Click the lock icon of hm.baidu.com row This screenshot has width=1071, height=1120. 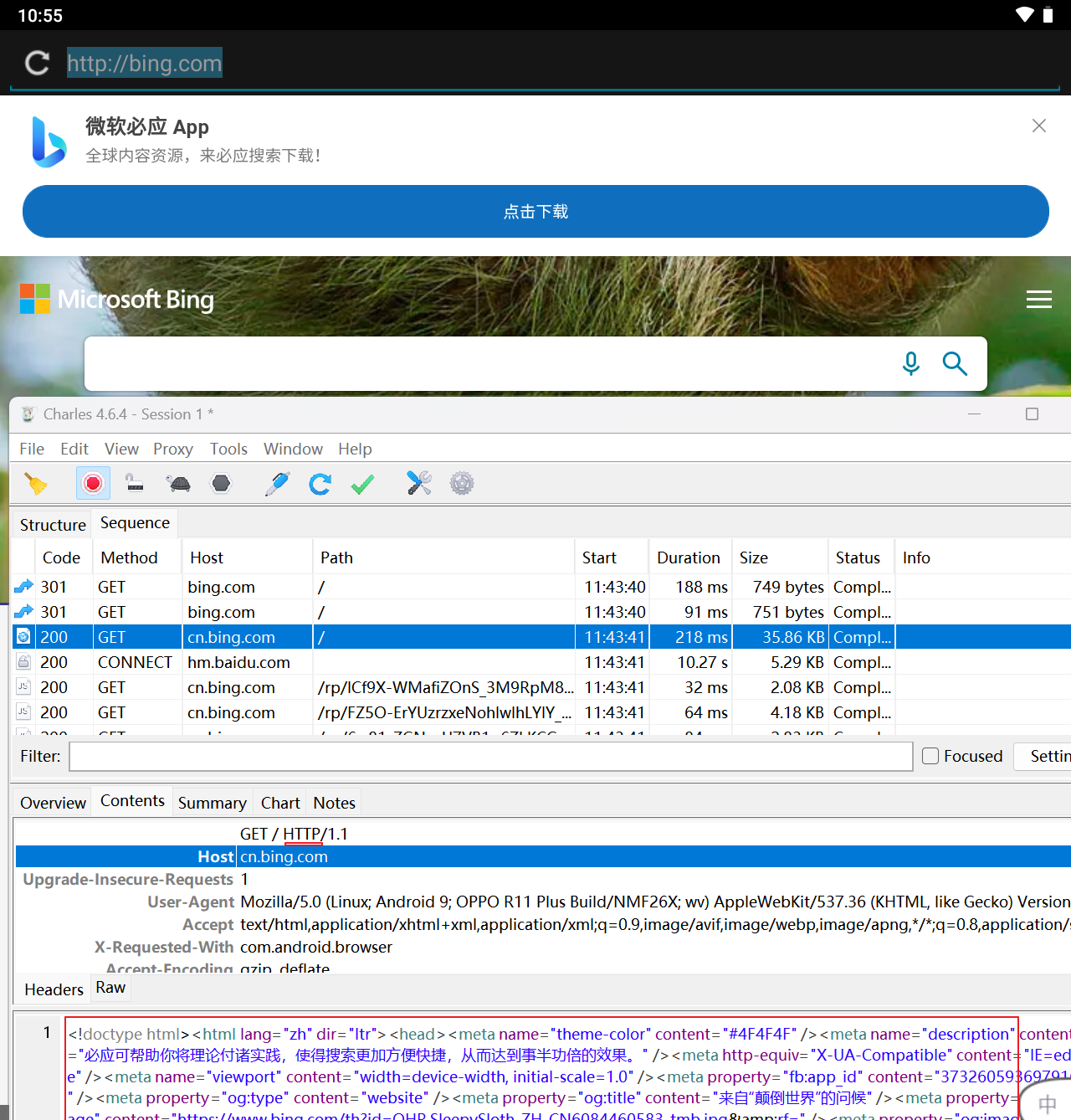pyautogui.click(x=23, y=662)
